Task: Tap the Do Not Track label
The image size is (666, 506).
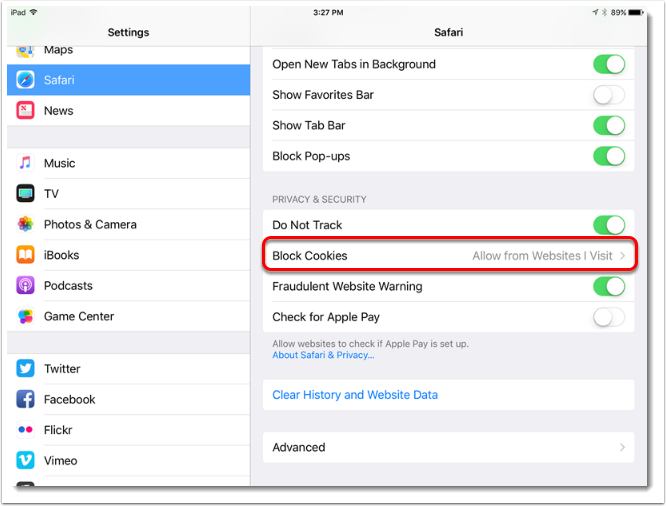Action: point(307,225)
